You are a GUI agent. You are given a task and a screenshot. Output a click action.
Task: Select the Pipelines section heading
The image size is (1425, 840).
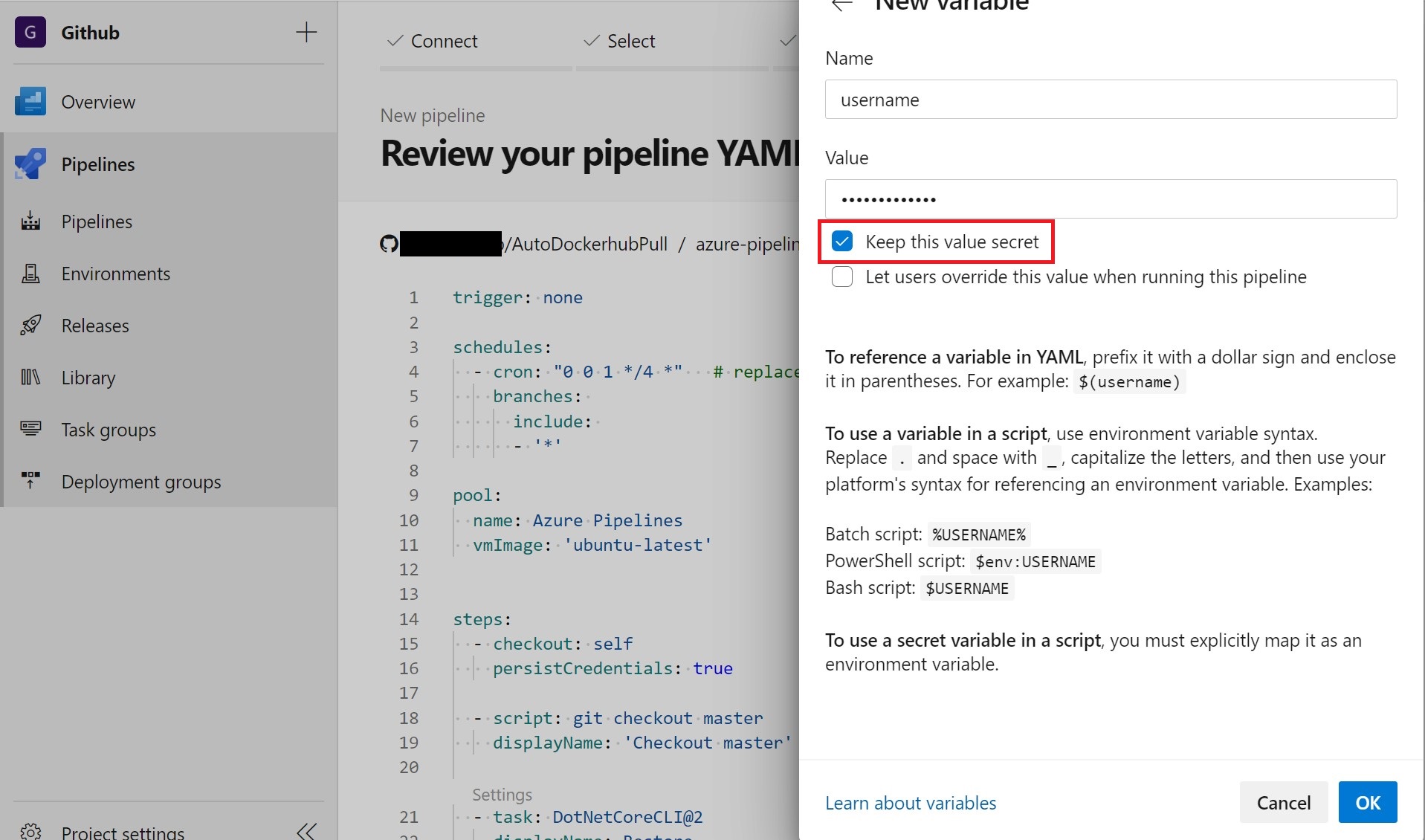[x=98, y=164]
